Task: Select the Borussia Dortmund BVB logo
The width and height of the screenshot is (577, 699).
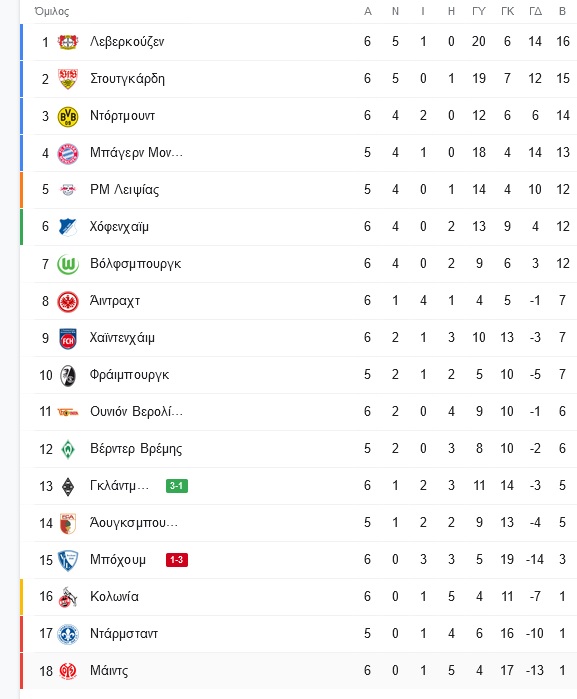Action: (68, 116)
